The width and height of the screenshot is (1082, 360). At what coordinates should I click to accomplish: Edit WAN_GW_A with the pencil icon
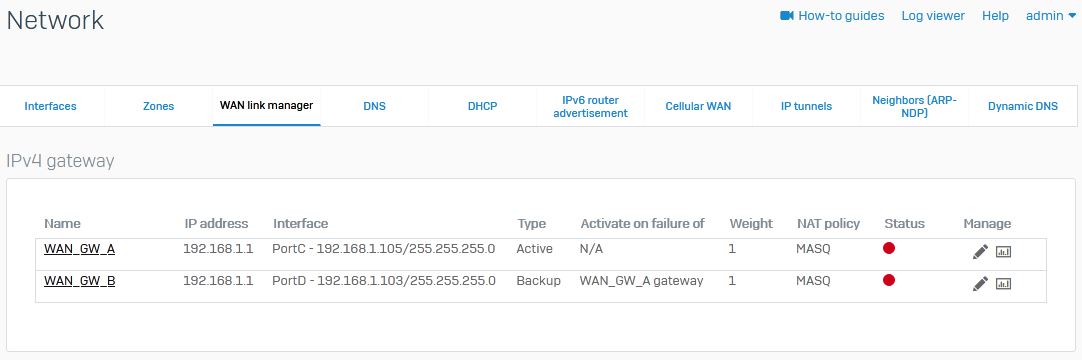(x=980, y=252)
